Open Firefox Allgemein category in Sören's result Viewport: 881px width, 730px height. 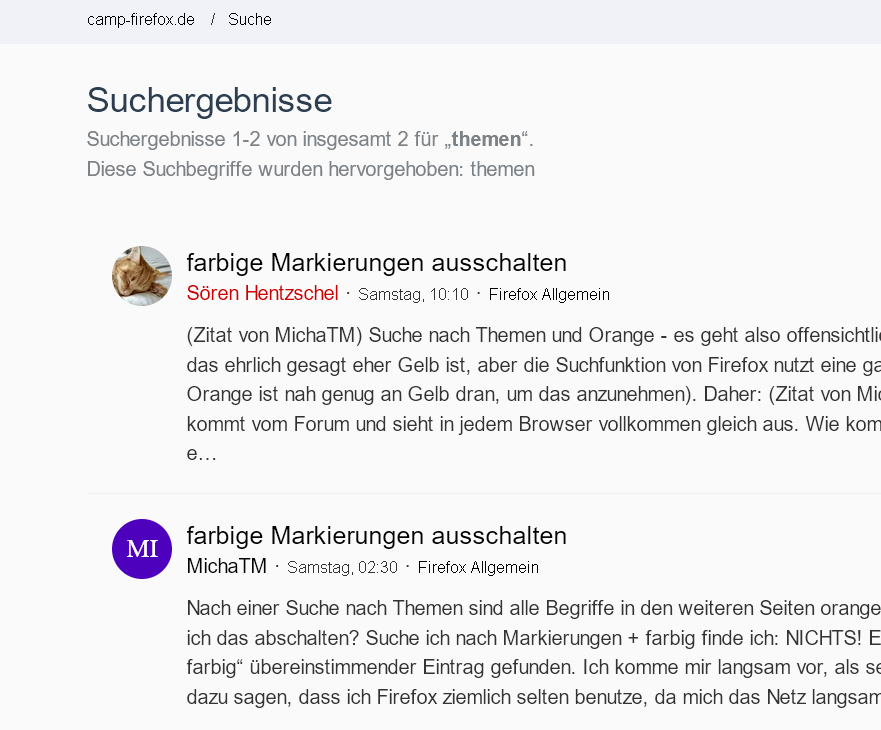(549, 295)
